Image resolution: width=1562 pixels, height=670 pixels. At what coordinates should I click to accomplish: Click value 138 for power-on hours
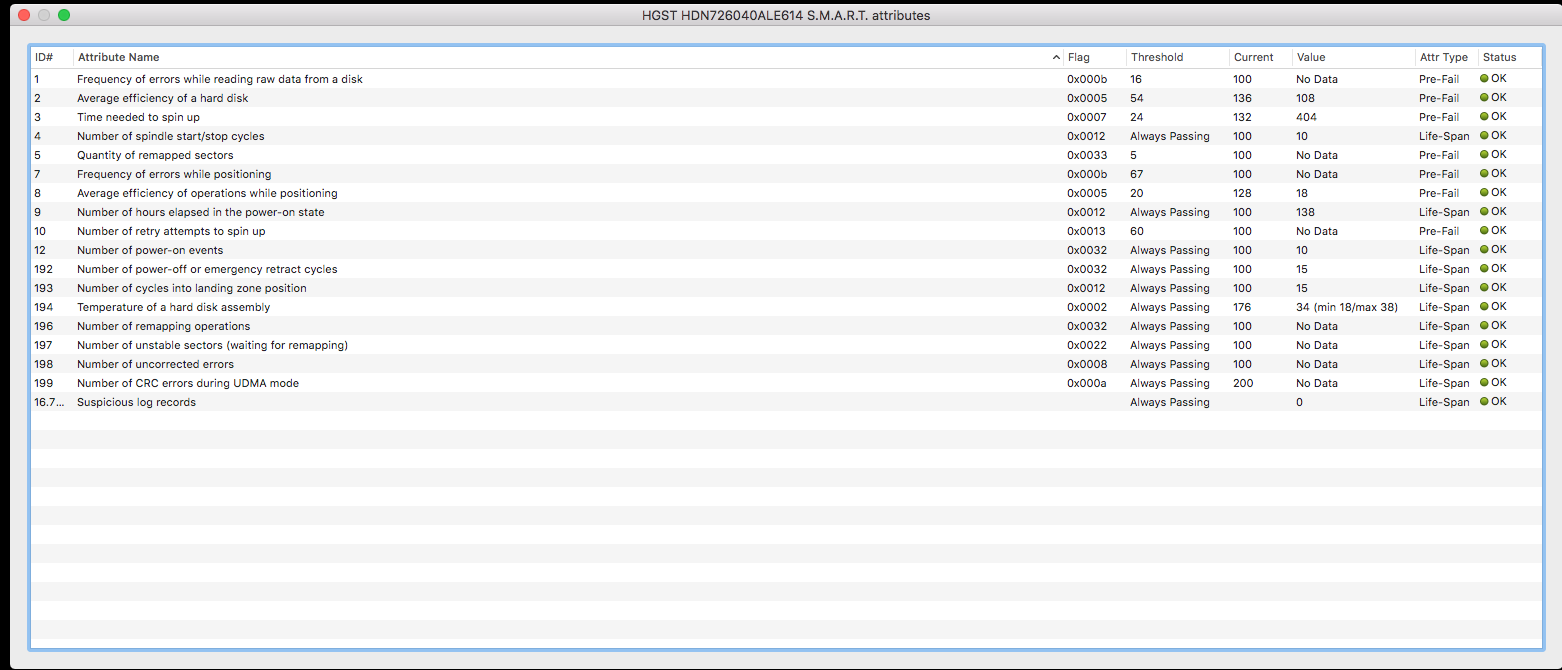coord(1305,212)
